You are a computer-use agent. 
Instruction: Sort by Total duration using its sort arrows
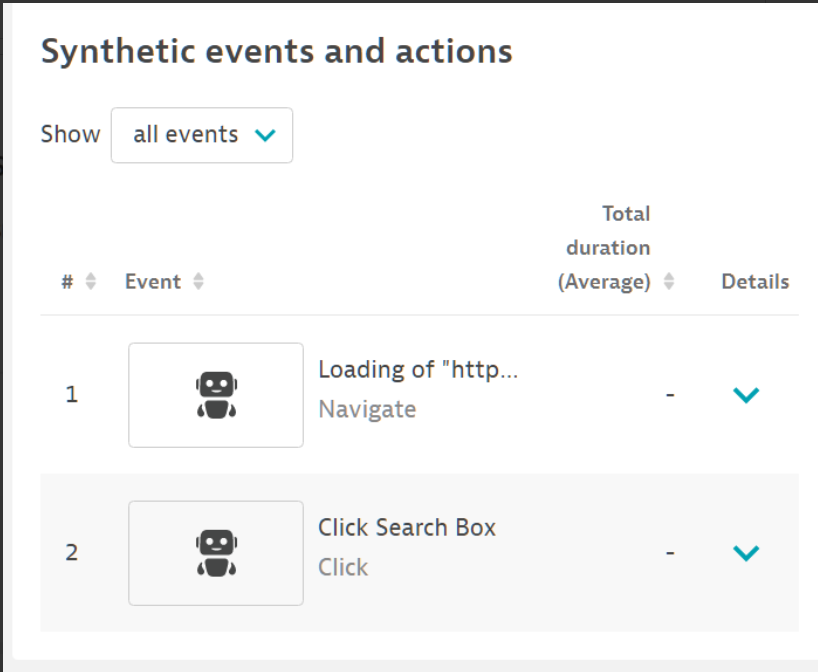[670, 281]
